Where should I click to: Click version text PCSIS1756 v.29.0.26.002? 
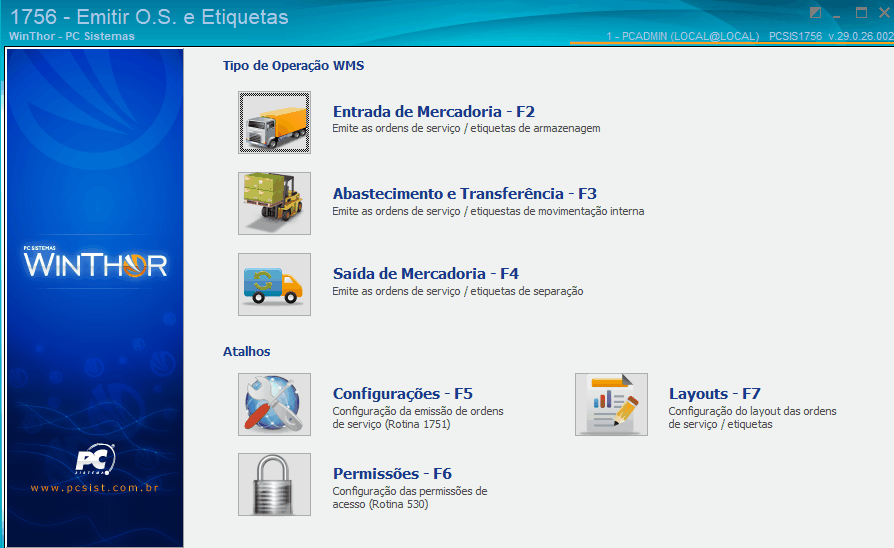[x=831, y=36]
